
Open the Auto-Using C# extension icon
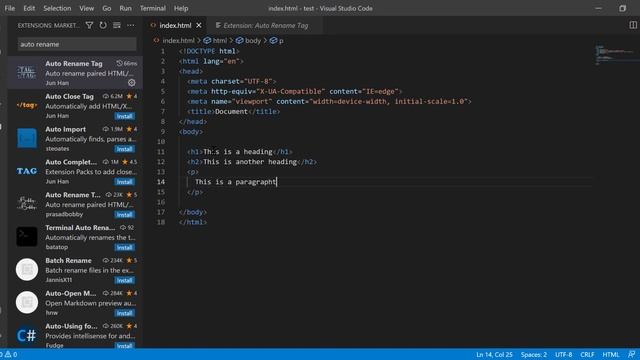pyautogui.click(x=27, y=336)
